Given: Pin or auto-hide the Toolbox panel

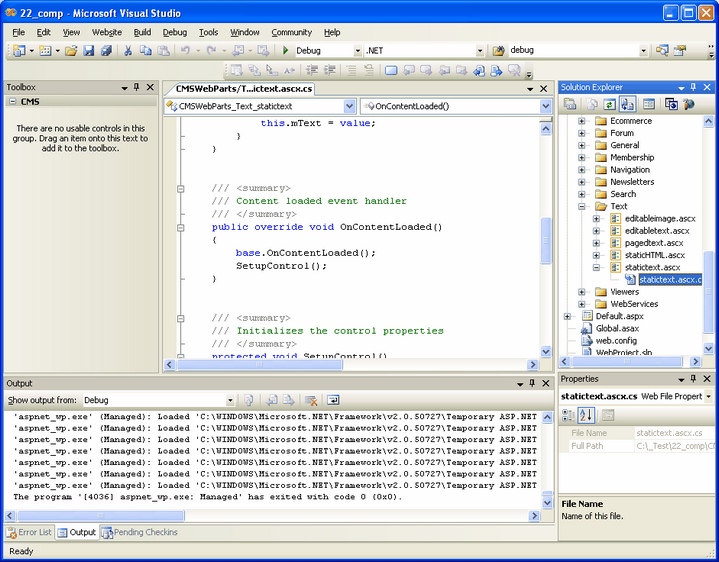Looking at the screenshot, I should click(x=136, y=87).
